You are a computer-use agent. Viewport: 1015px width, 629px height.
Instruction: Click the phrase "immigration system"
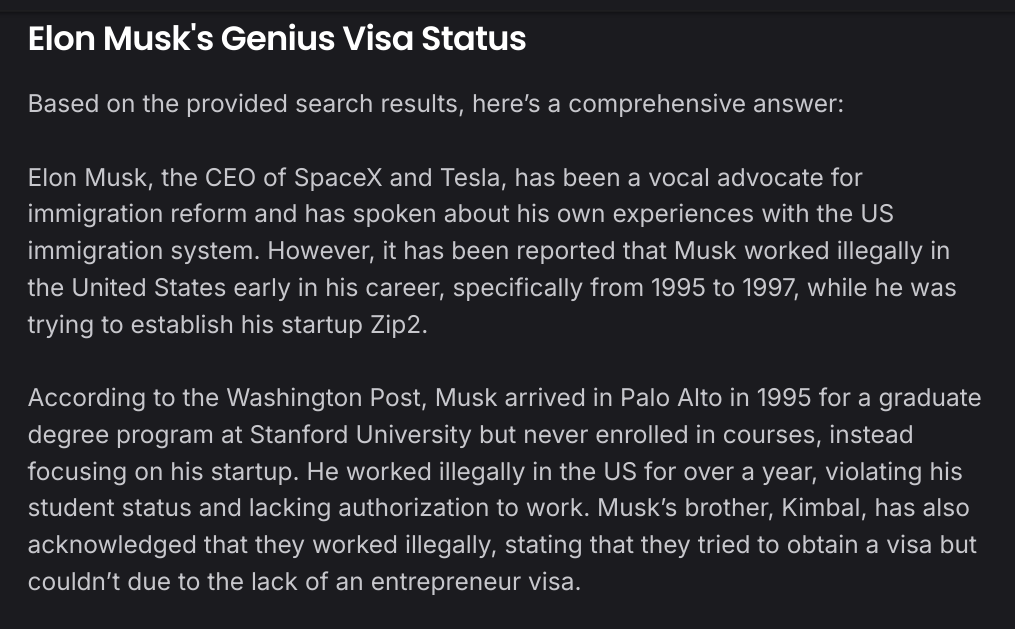[x=144, y=251]
